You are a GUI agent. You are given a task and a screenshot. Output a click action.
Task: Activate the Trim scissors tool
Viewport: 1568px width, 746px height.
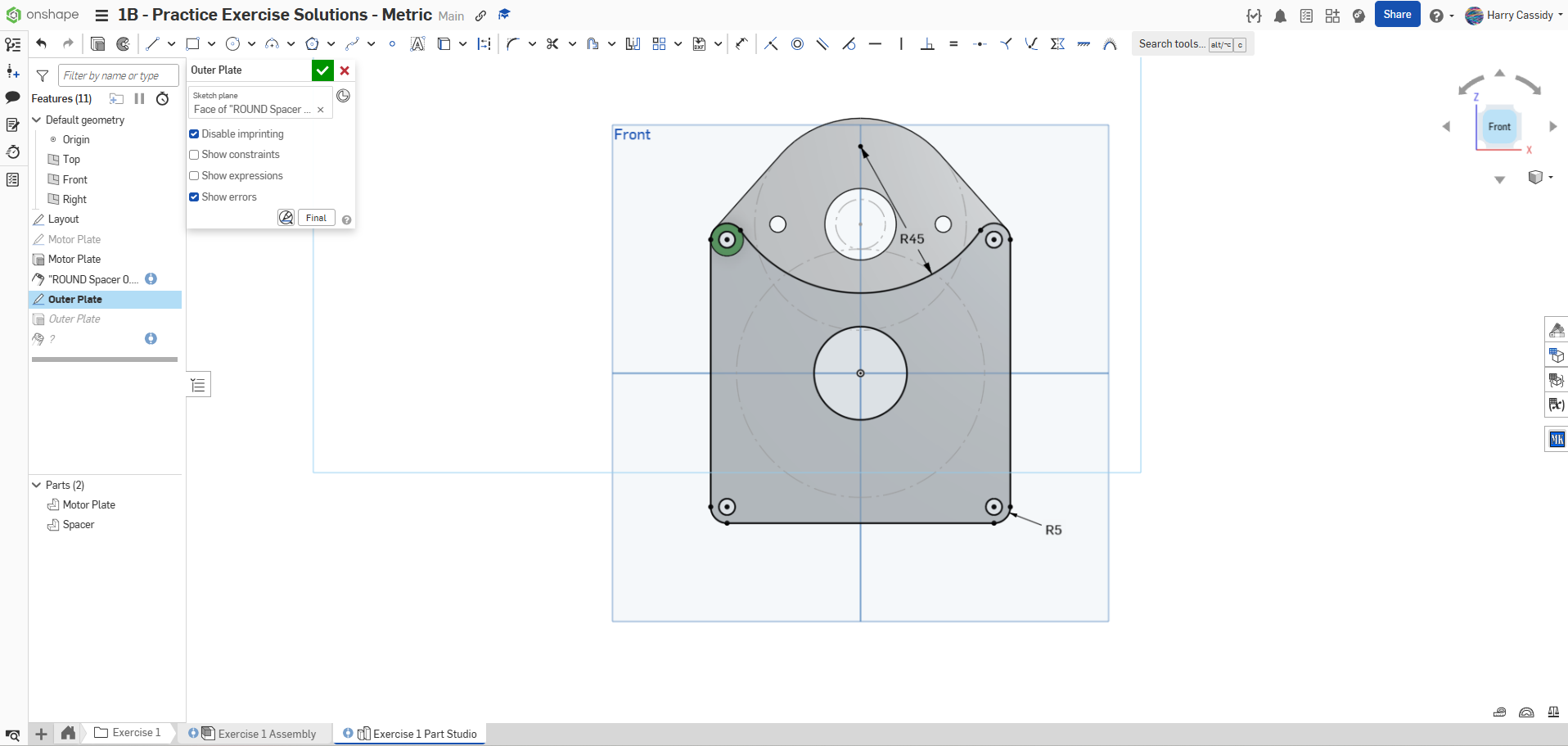[x=552, y=44]
